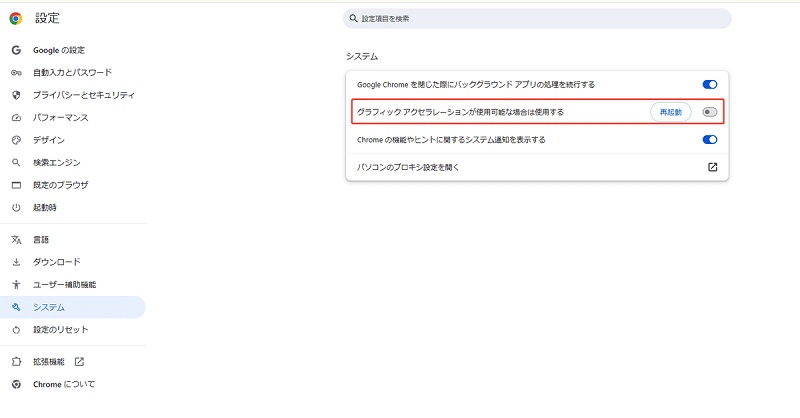The width and height of the screenshot is (800, 418).
Task: Click the power icon for 起動時
Action: (16, 208)
